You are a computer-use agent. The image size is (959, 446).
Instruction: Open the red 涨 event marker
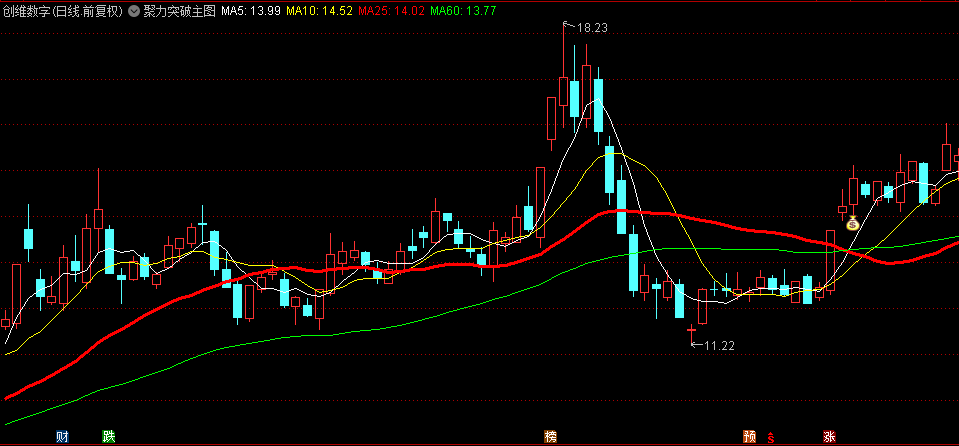tap(829, 437)
